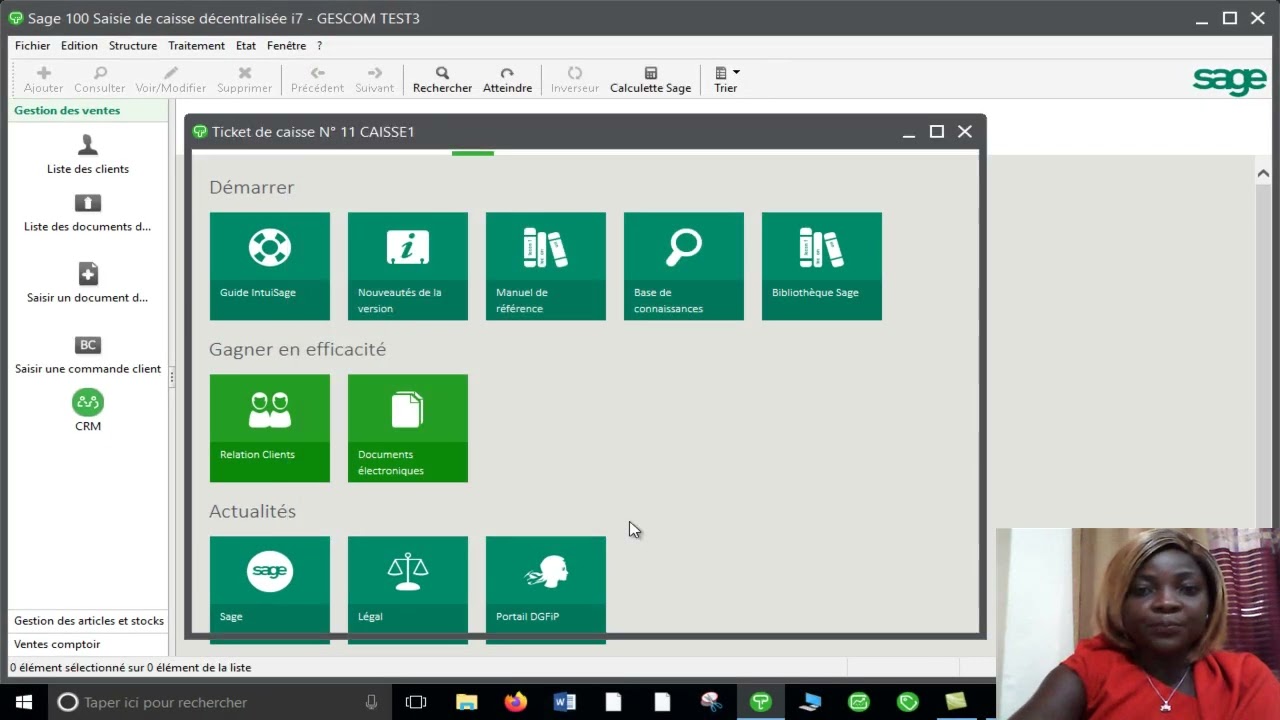1280x720 pixels.
Task: Expand the Trier dropdown arrow
Action: point(736,72)
